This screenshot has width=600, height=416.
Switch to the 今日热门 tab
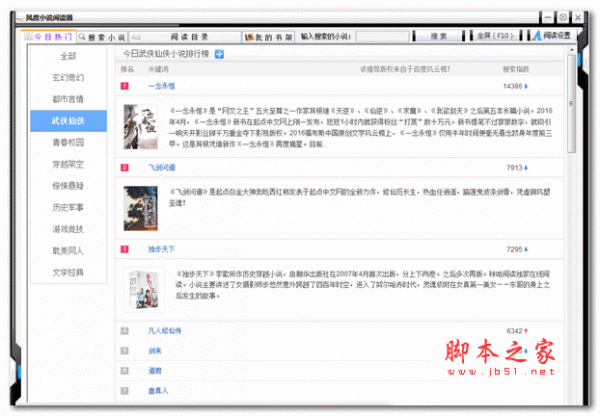click(49, 37)
